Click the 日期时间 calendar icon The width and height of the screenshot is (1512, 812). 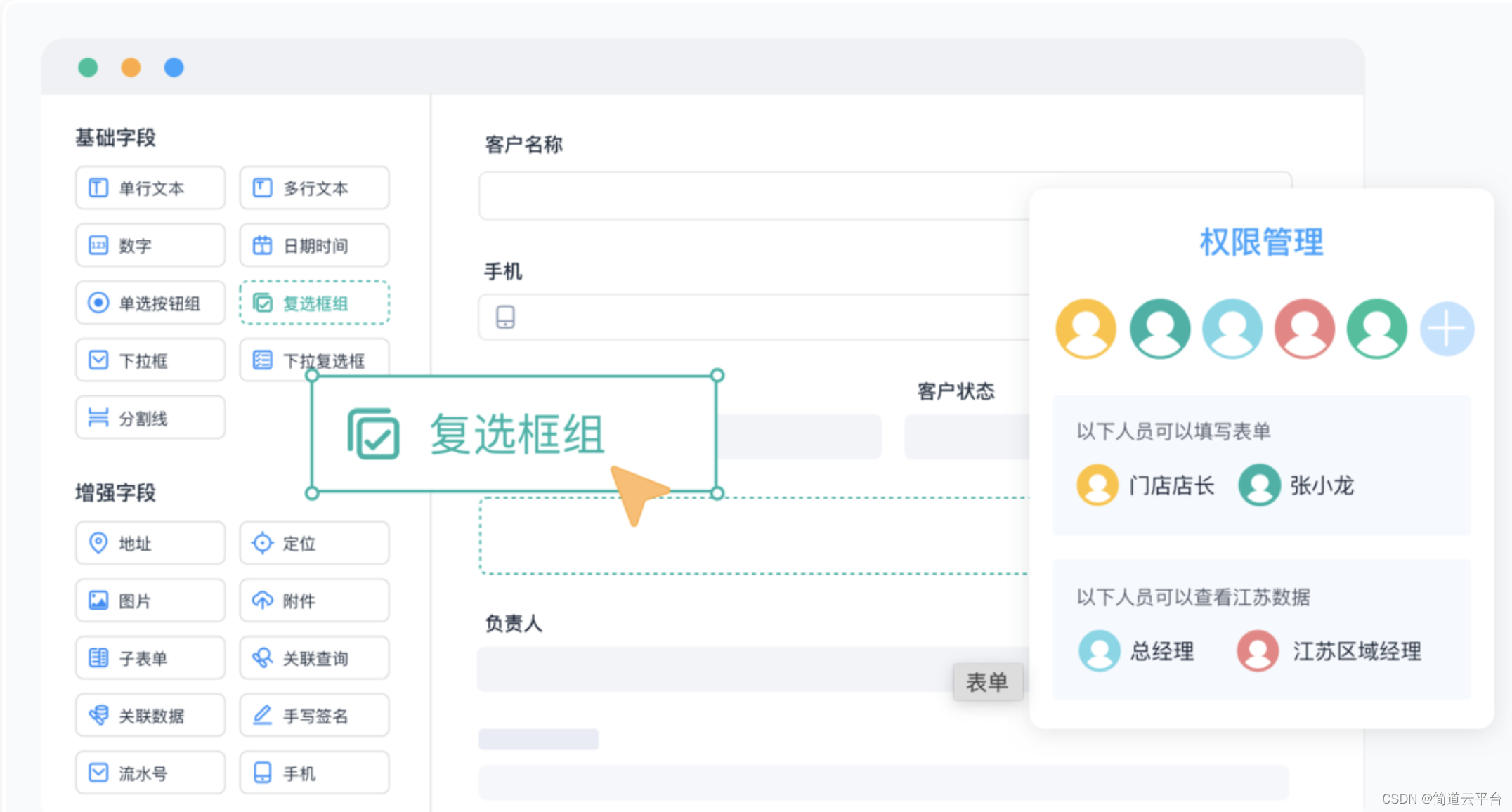tap(262, 246)
